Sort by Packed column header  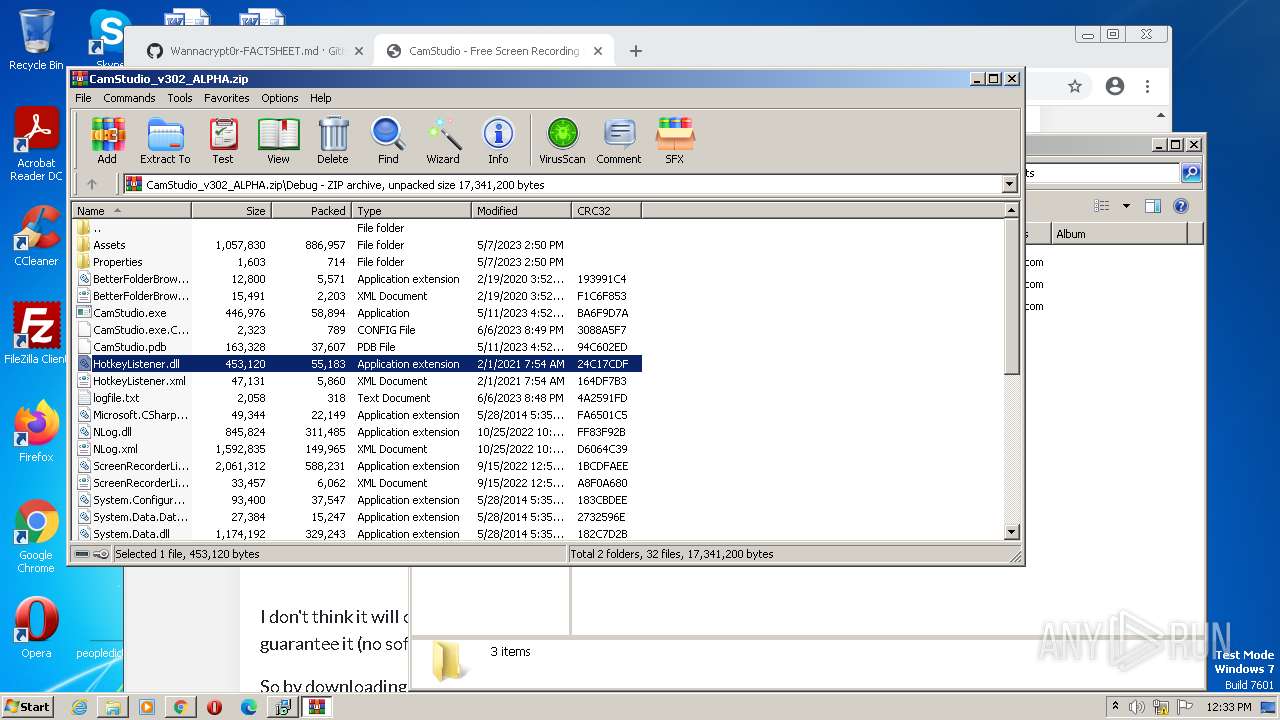pos(311,210)
